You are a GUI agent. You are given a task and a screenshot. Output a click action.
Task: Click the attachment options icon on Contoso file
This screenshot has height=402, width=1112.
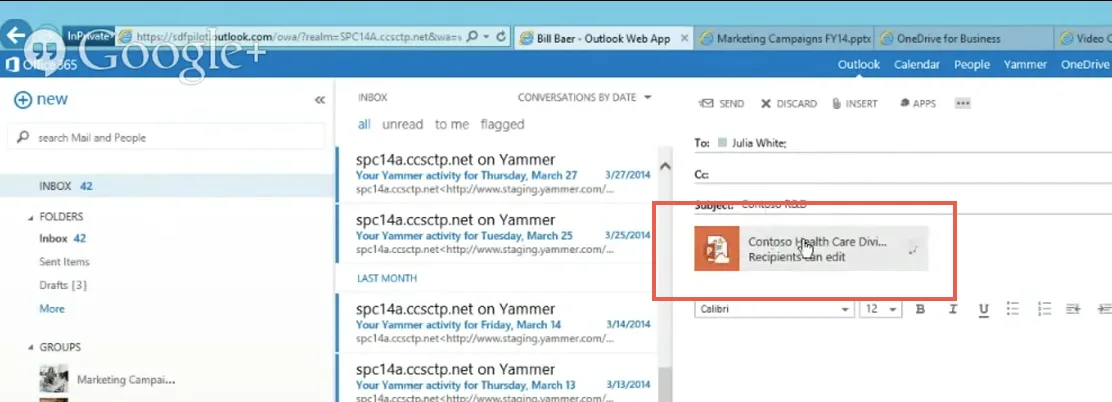913,248
